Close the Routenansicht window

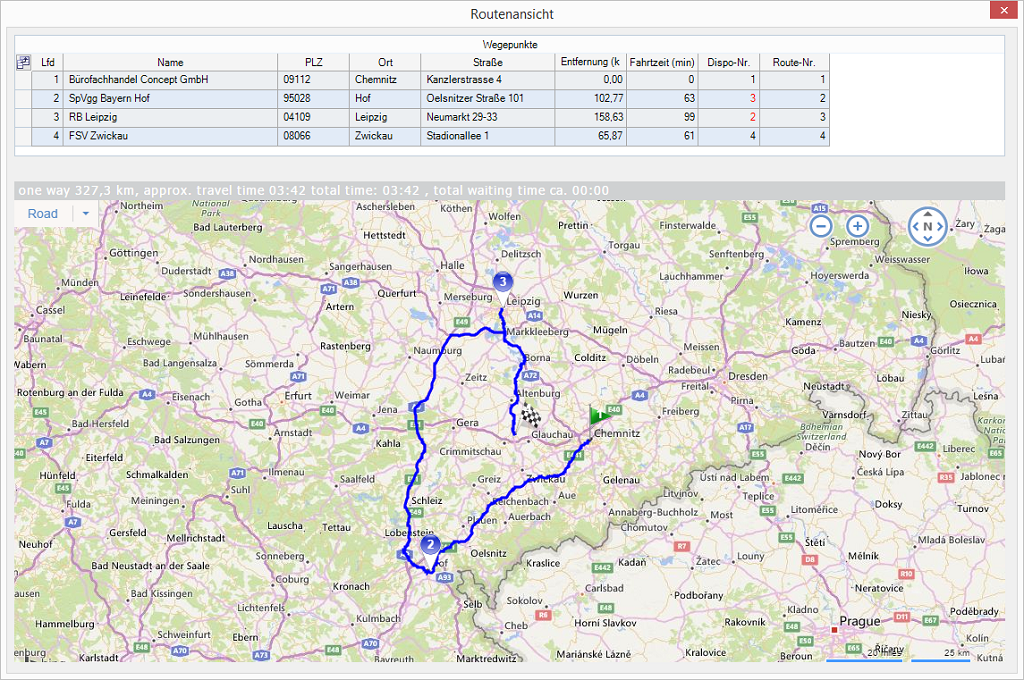pyautogui.click(x=1002, y=11)
